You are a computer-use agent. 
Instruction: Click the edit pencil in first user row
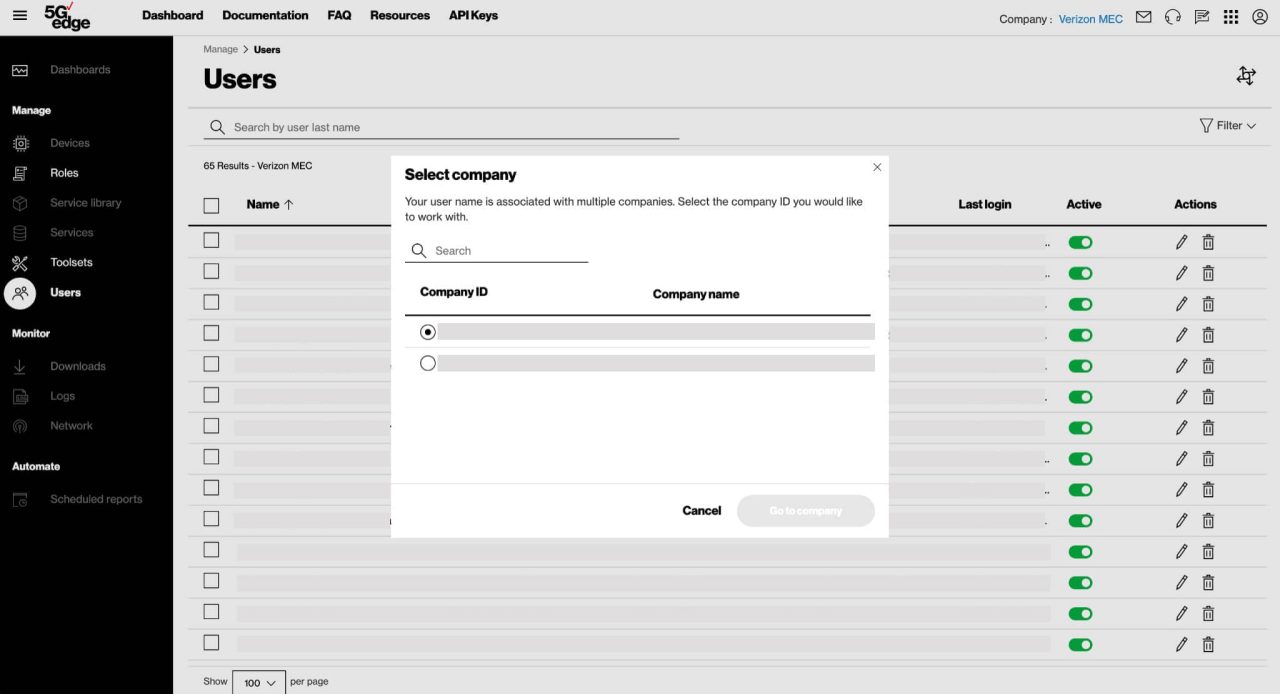point(1181,242)
